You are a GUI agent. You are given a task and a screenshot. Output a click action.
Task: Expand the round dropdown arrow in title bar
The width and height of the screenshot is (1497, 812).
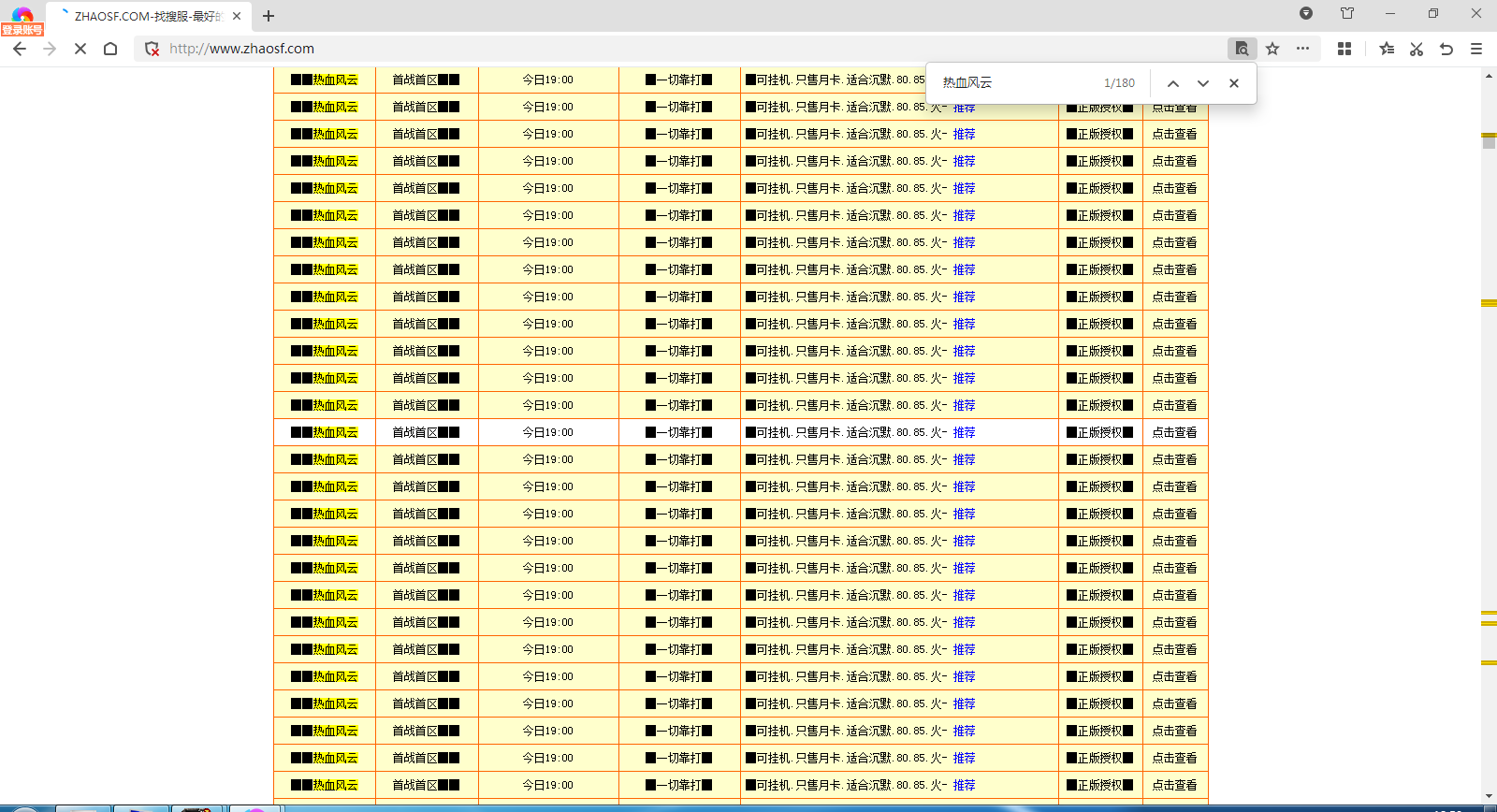coord(1306,13)
